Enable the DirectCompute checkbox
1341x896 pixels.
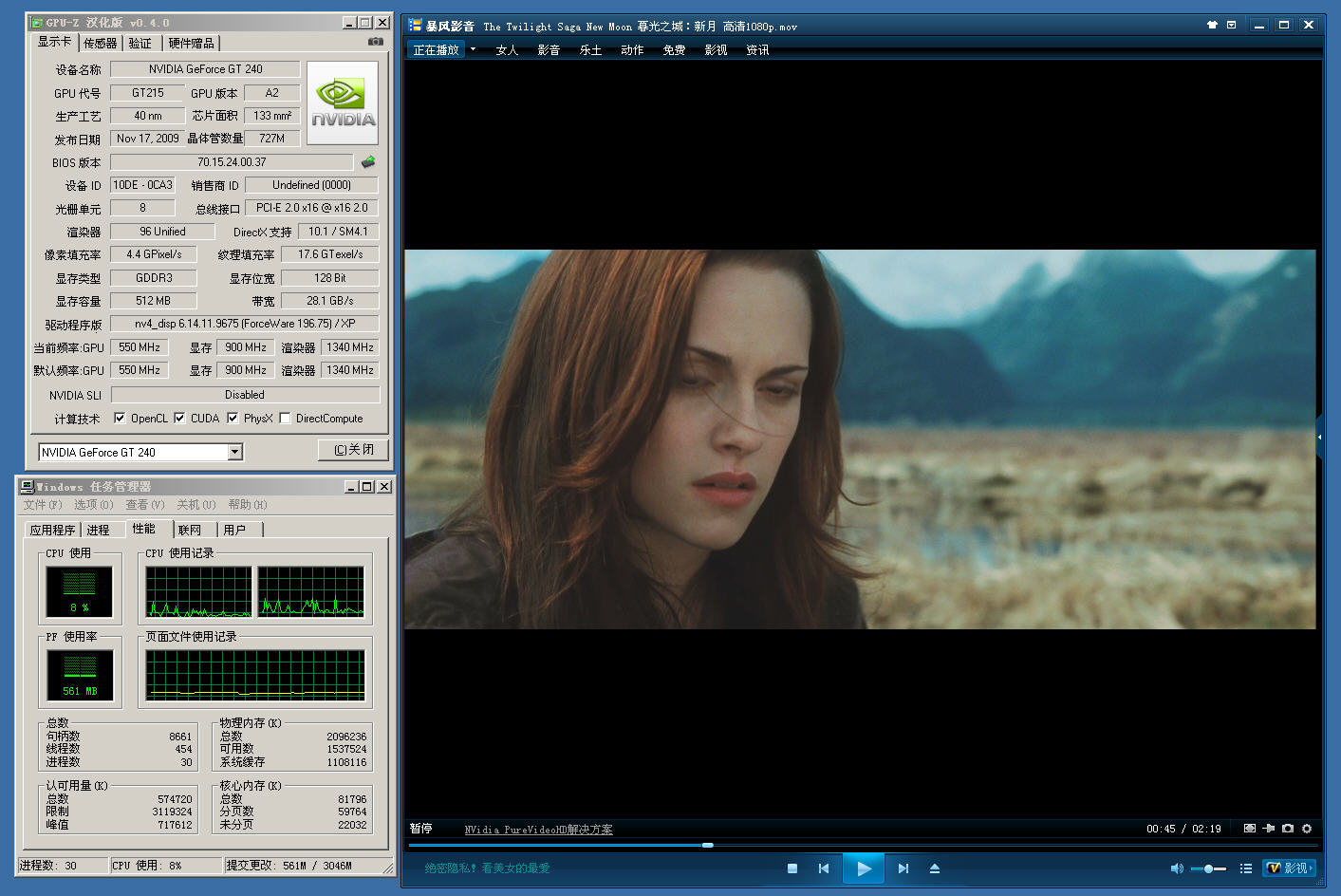285,418
